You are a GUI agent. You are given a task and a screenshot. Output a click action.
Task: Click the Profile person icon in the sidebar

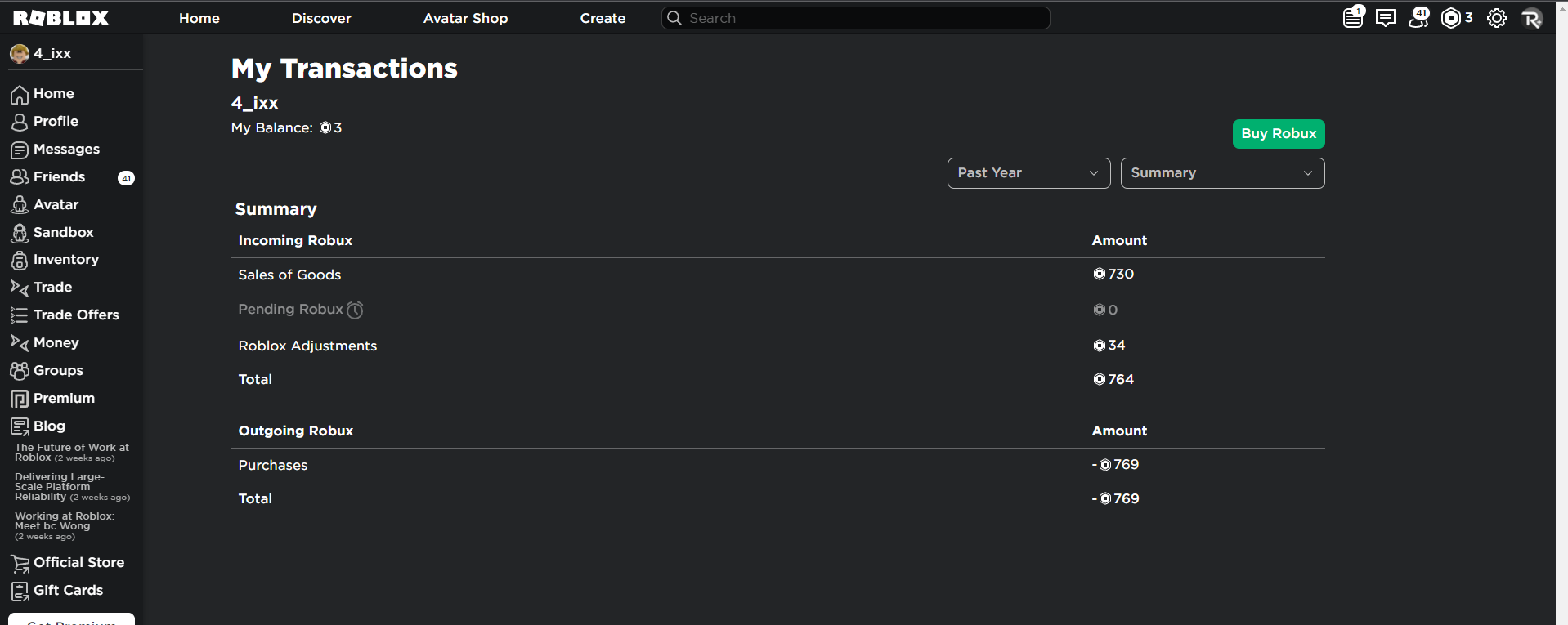[20, 123]
